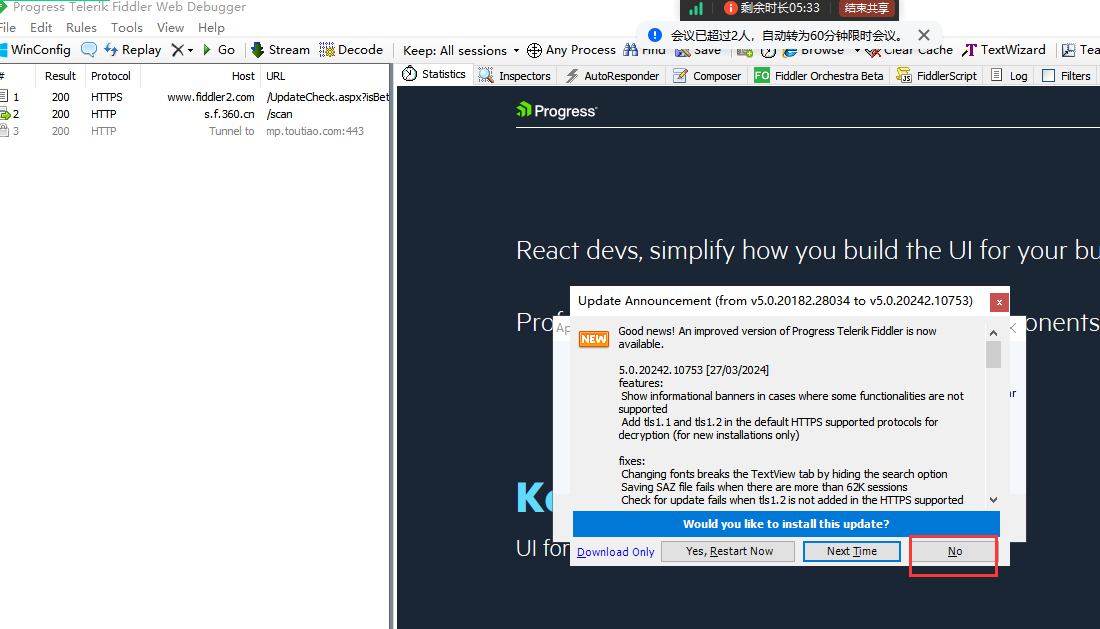Open the Remove sessions dropdown arrow
The image size is (1100, 629).
190,50
